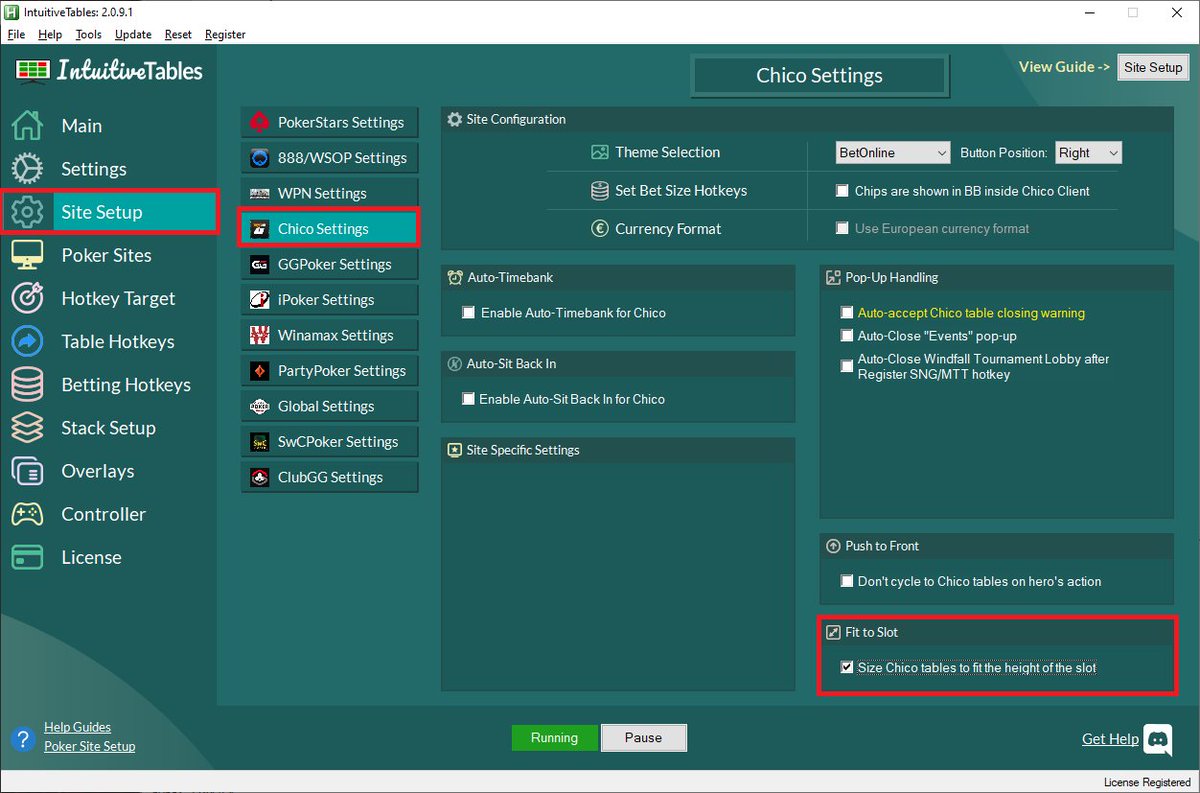
Task: Click the PartyPoker logo icon
Action: [260, 371]
